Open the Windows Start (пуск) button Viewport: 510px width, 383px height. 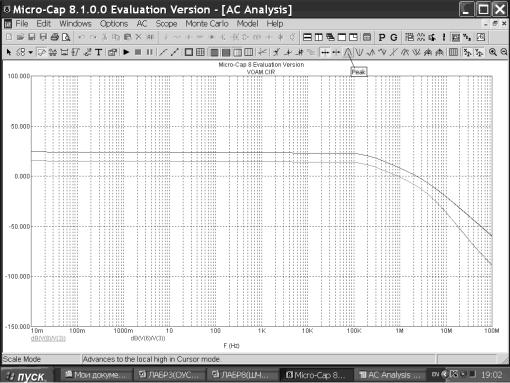coord(27,376)
